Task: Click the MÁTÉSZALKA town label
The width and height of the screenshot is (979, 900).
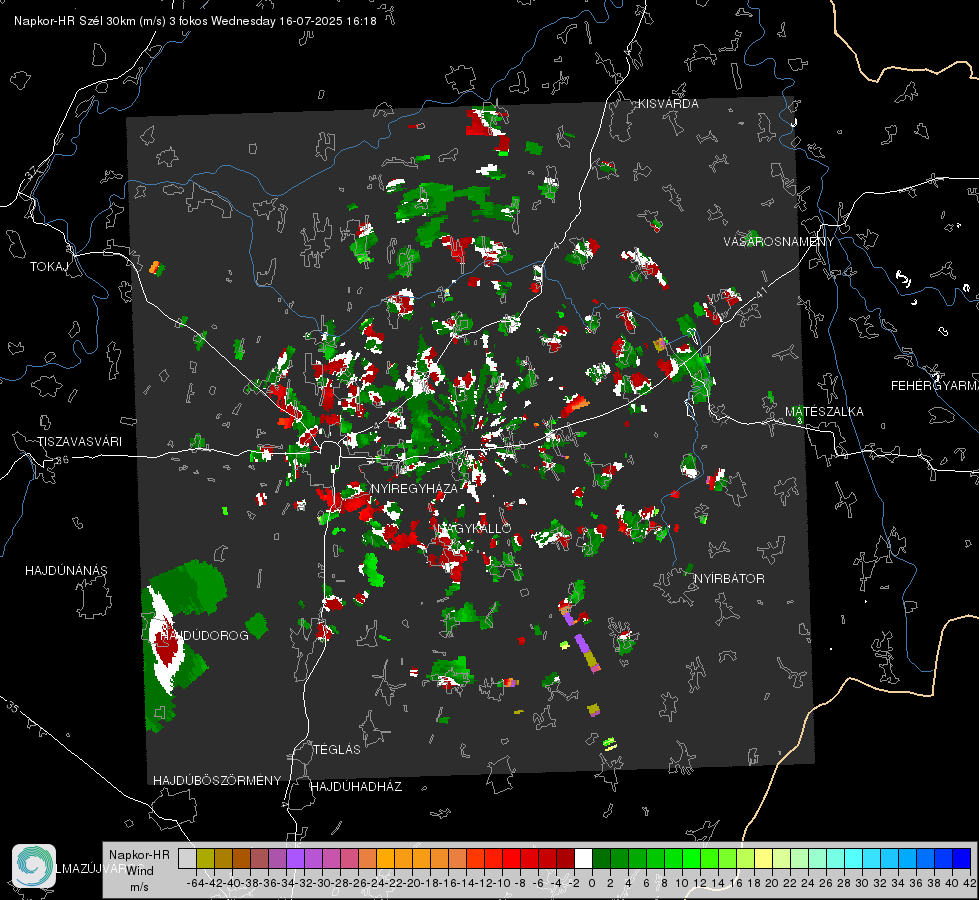Action: 824,412
